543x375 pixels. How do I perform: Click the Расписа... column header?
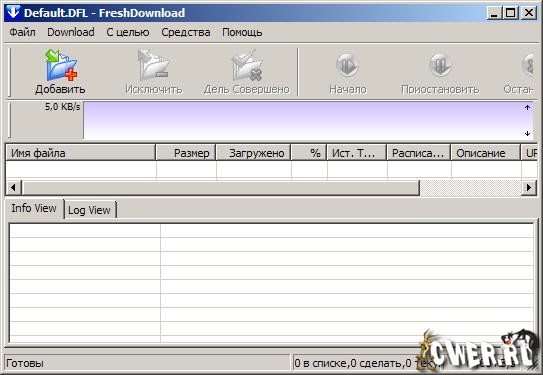pos(419,153)
